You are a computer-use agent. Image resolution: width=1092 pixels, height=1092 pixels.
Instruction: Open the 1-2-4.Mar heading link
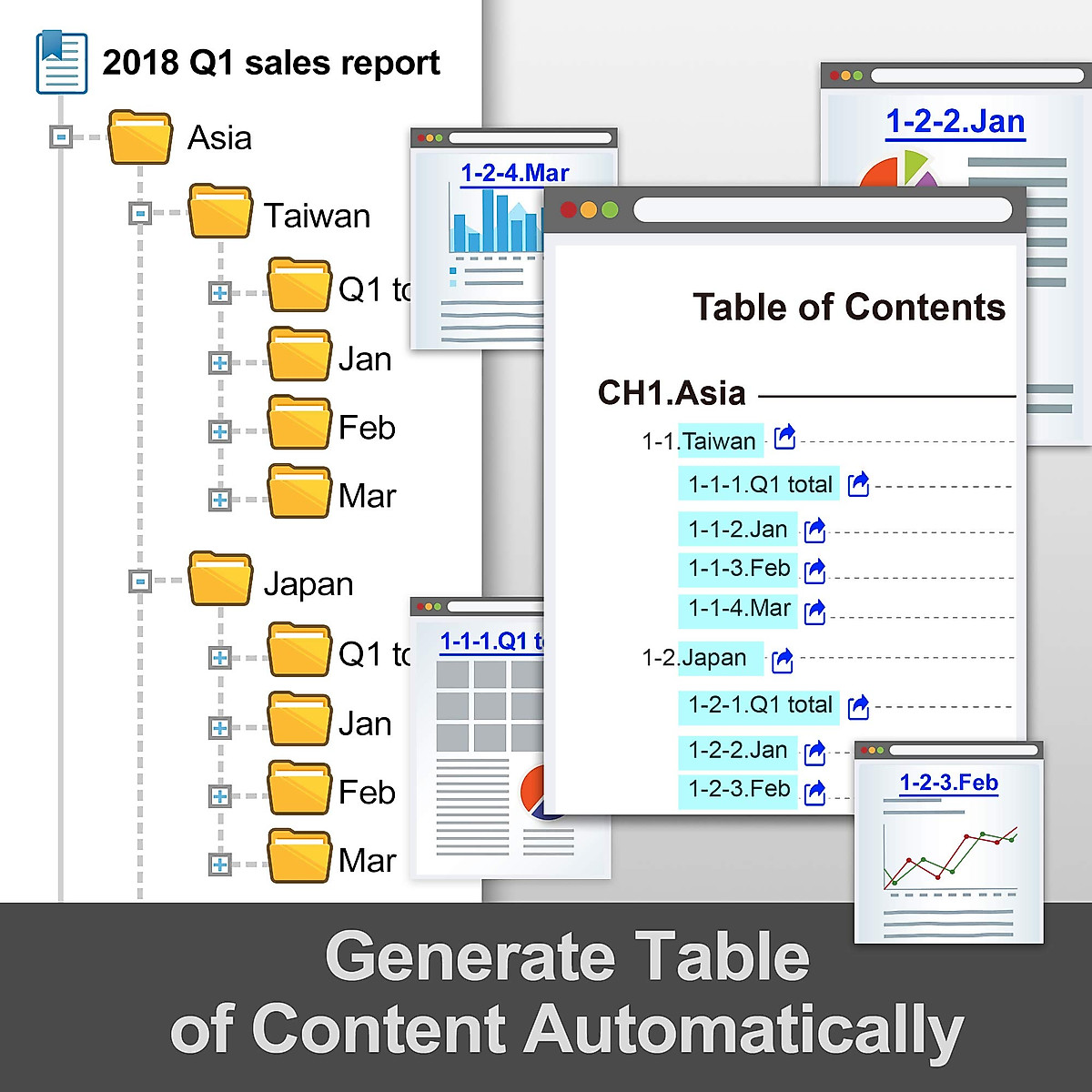click(514, 173)
